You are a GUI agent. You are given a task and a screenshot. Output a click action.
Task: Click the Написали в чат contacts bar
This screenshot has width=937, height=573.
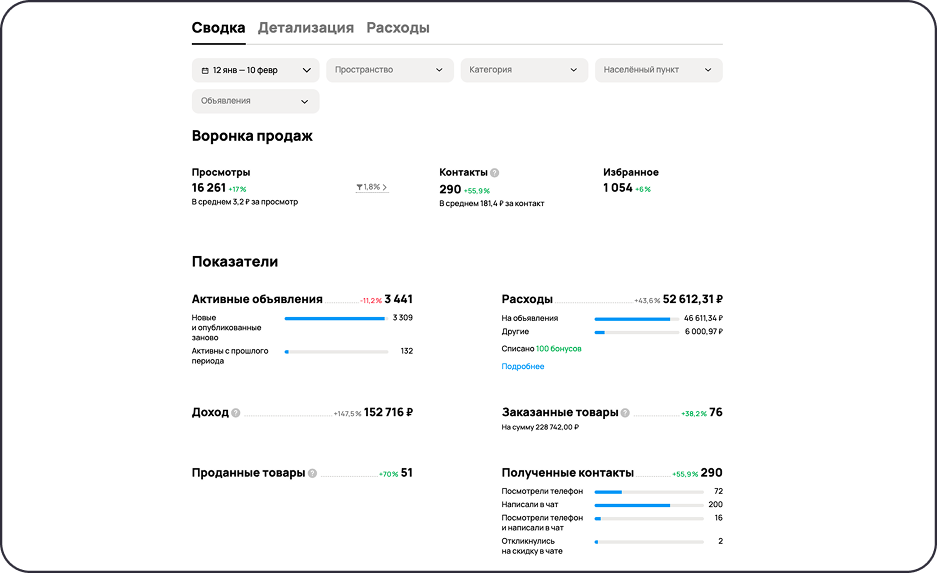tap(649, 505)
